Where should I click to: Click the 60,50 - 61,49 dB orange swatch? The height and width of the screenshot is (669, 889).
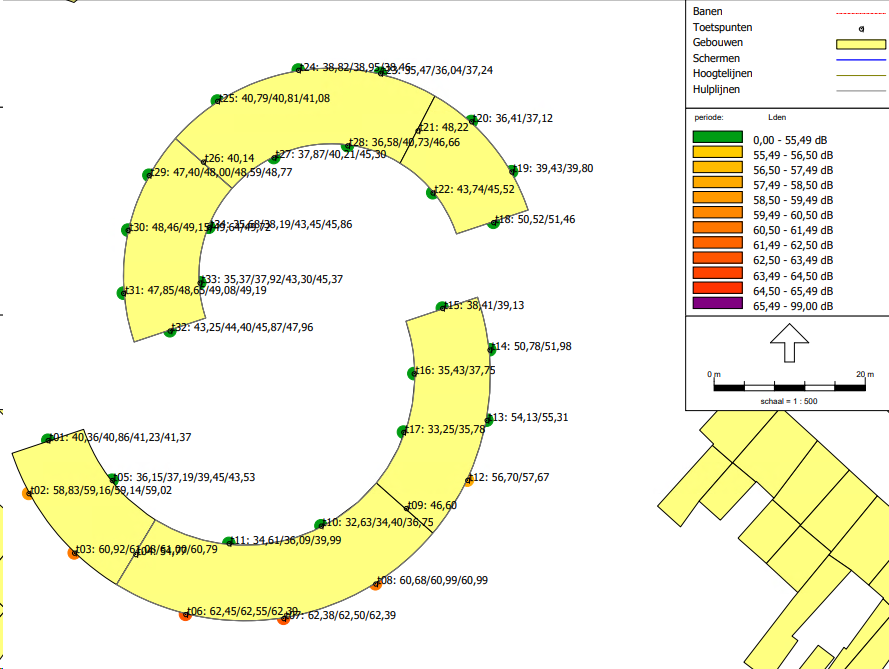[717, 227]
